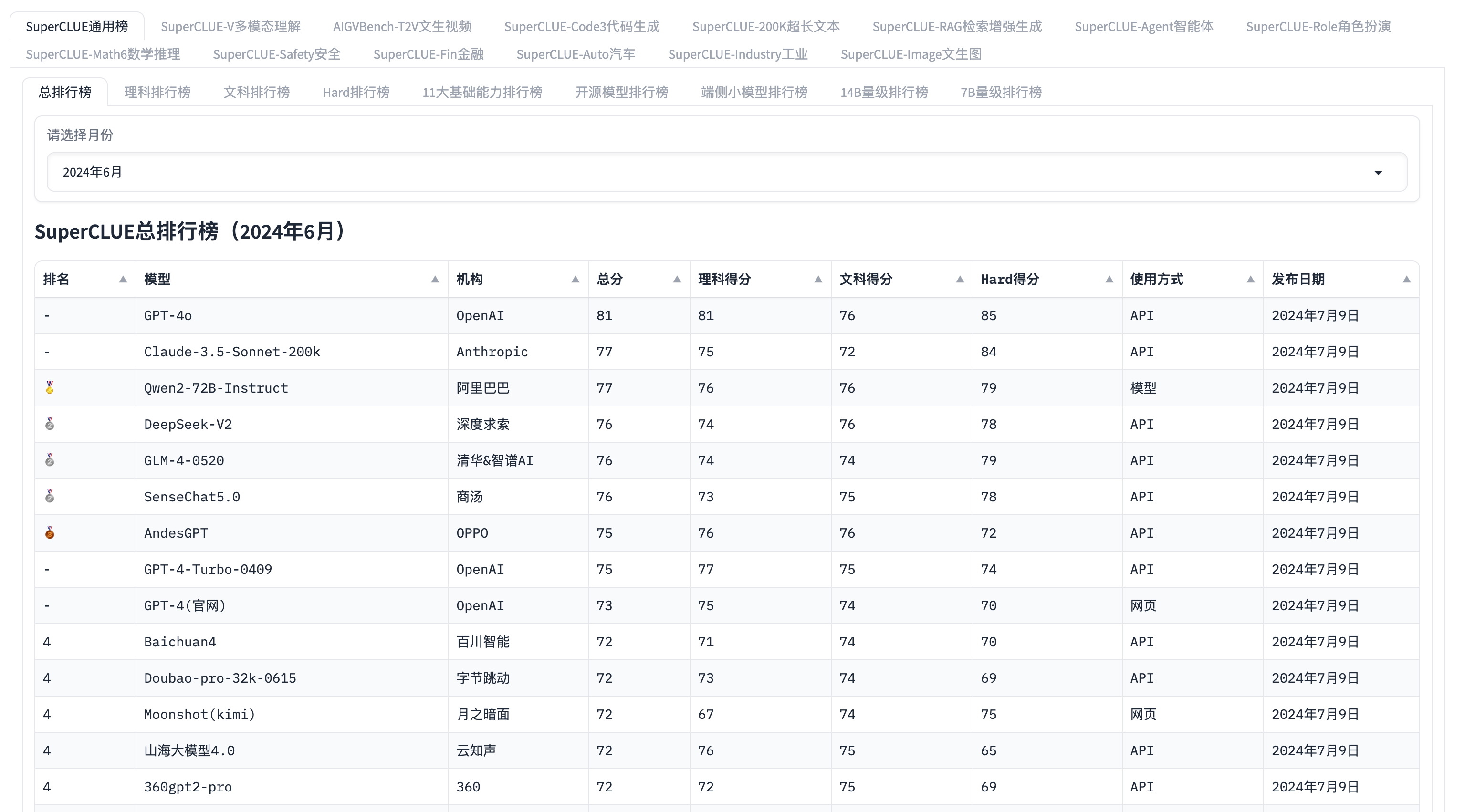Switch to SuperCLUE-V多模态理解 tab
The image size is (1465, 812).
click(230, 26)
